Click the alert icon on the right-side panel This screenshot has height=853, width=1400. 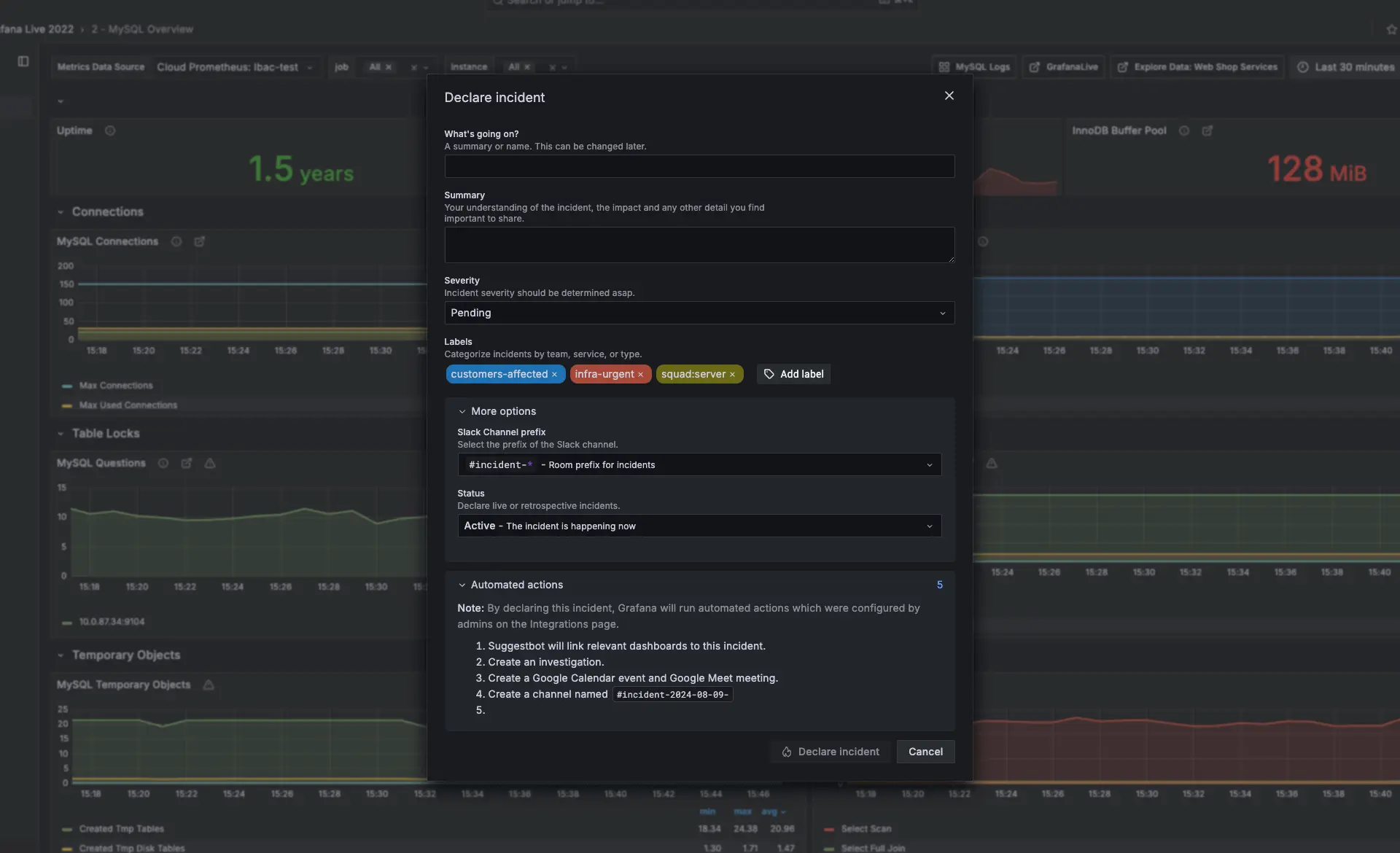(992, 463)
